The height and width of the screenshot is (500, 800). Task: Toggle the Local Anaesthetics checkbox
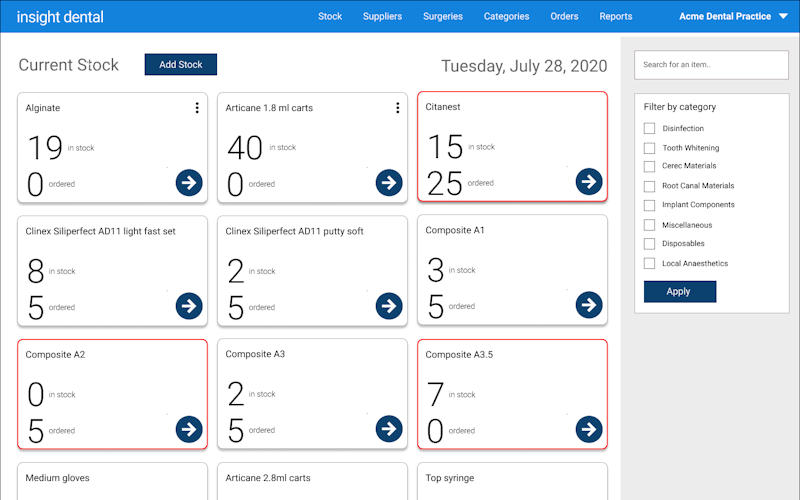pyautogui.click(x=650, y=263)
